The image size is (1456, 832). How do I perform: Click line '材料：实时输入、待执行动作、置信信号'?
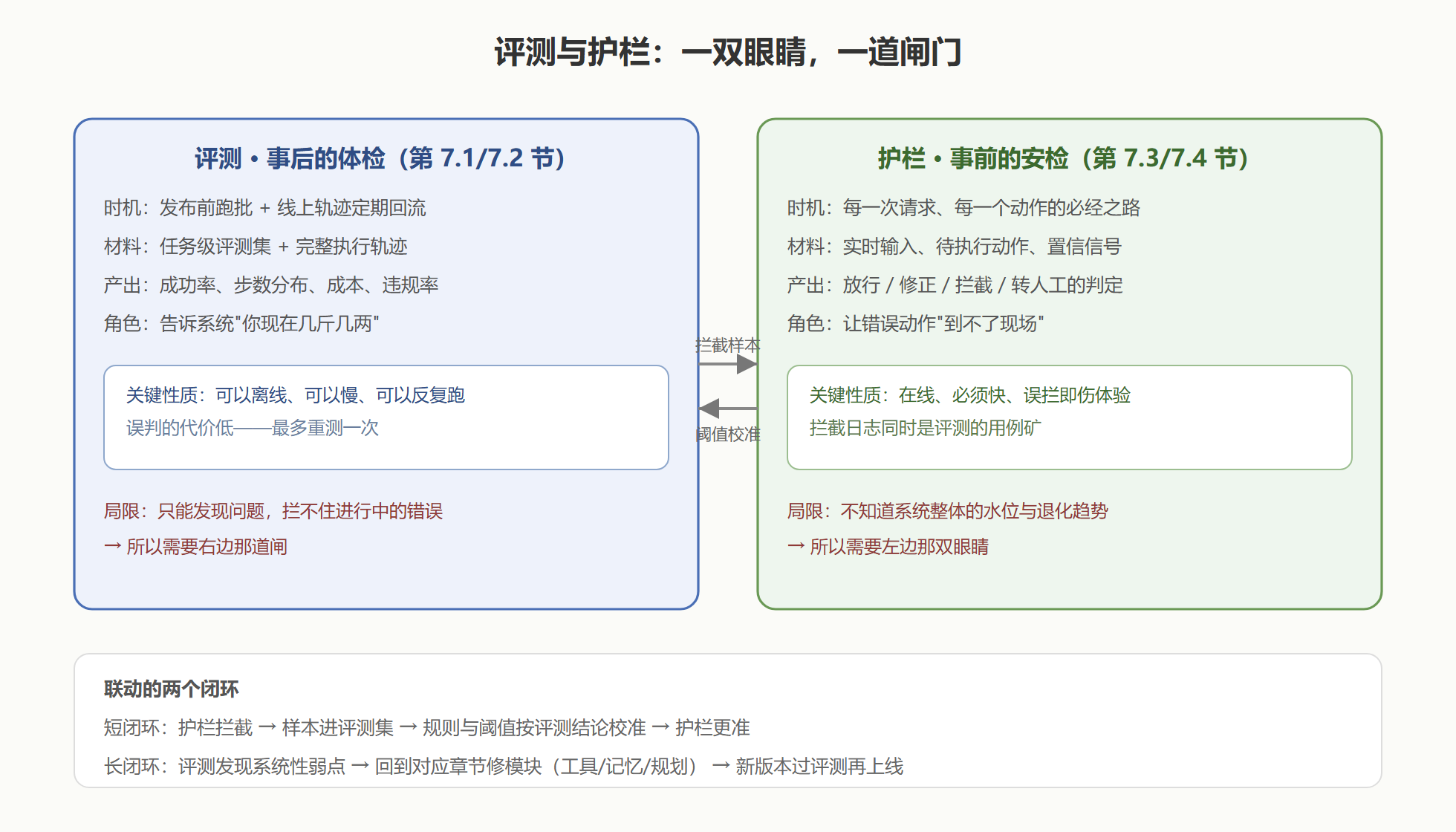tap(955, 247)
